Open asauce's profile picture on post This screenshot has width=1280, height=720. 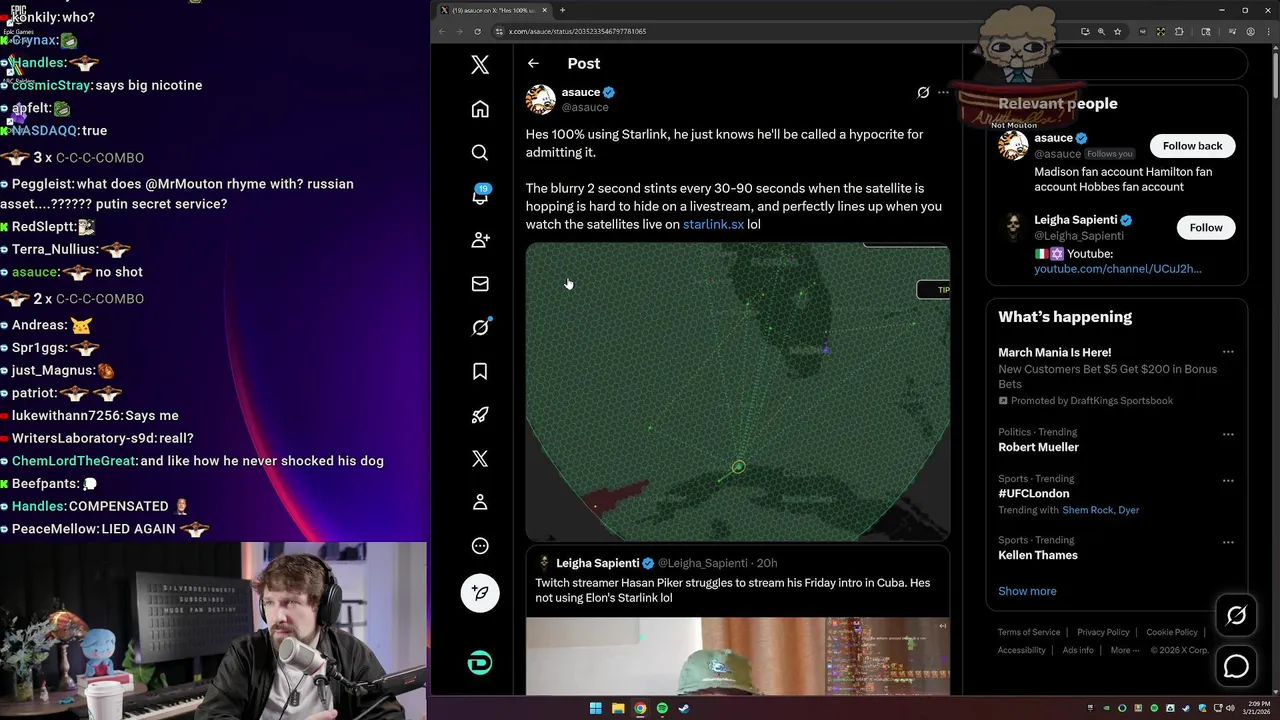pos(541,100)
